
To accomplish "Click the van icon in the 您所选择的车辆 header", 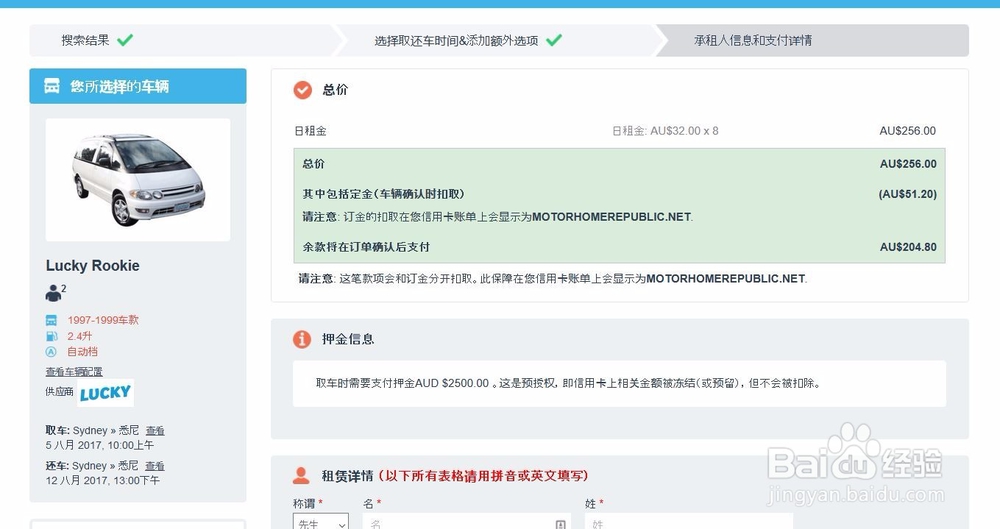I will [x=52, y=86].
